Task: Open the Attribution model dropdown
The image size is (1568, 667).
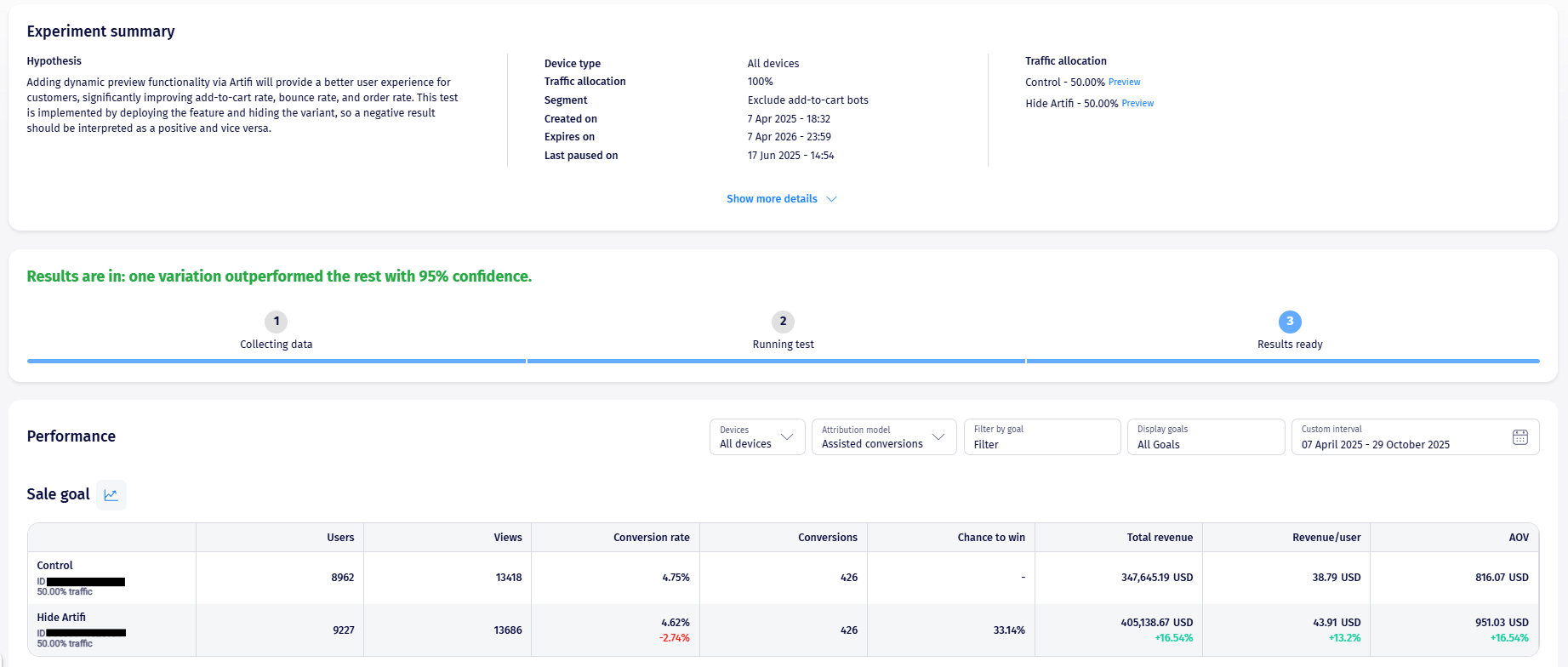Action: click(883, 437)
